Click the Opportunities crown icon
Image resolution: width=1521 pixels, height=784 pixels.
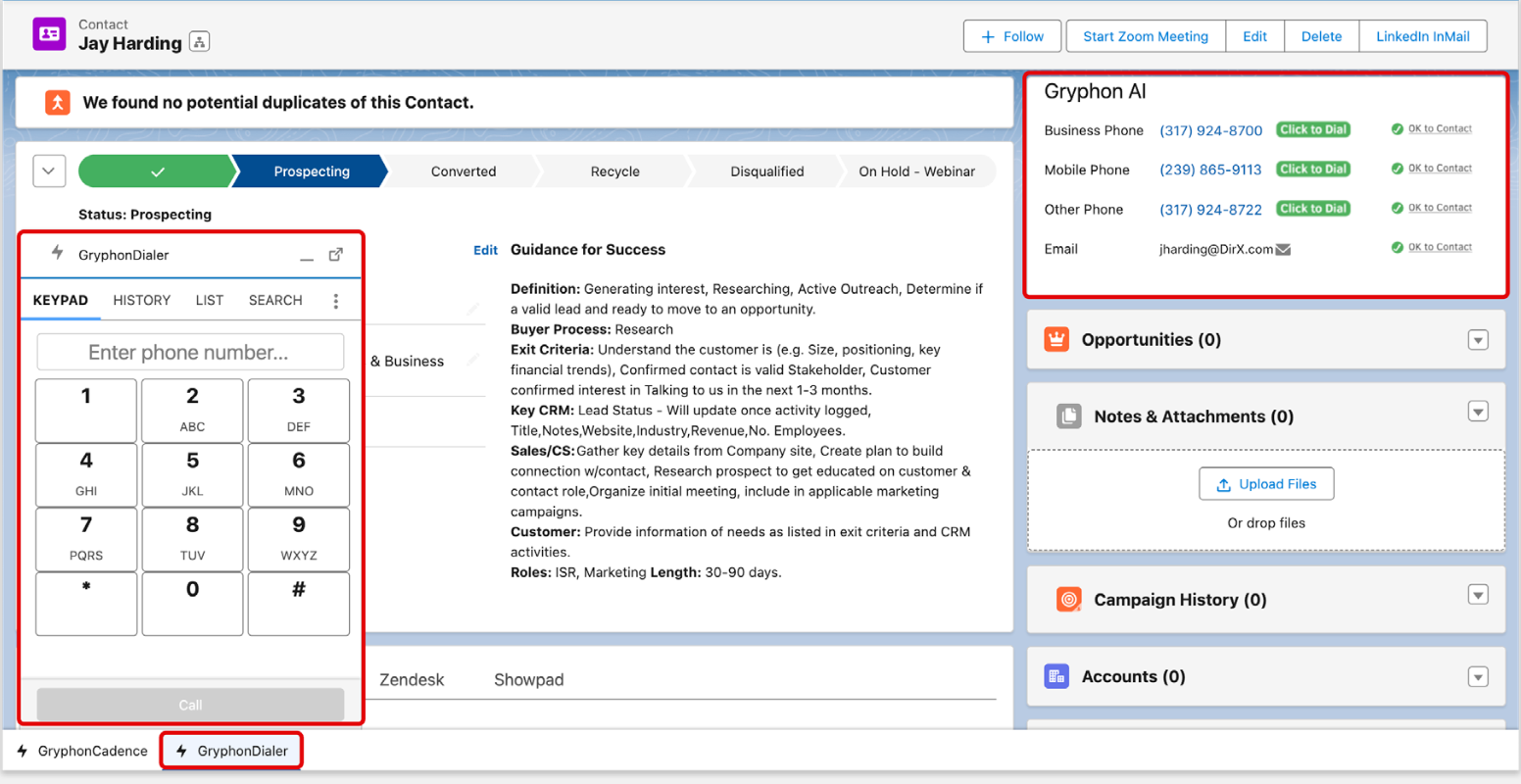click(x=1056, y=340)
